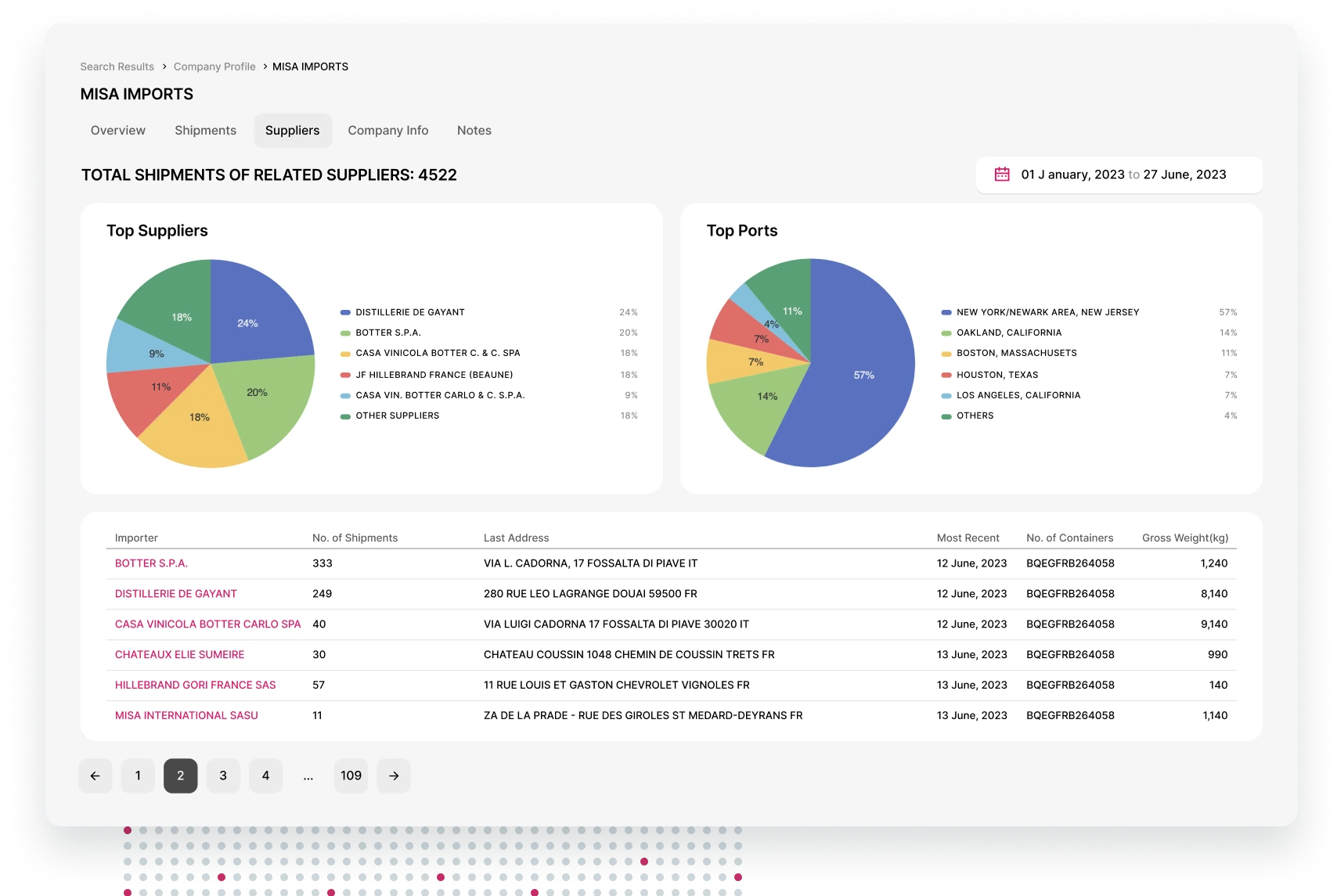
Task: Switch to the Shipments tab
Action: [205, 131]
